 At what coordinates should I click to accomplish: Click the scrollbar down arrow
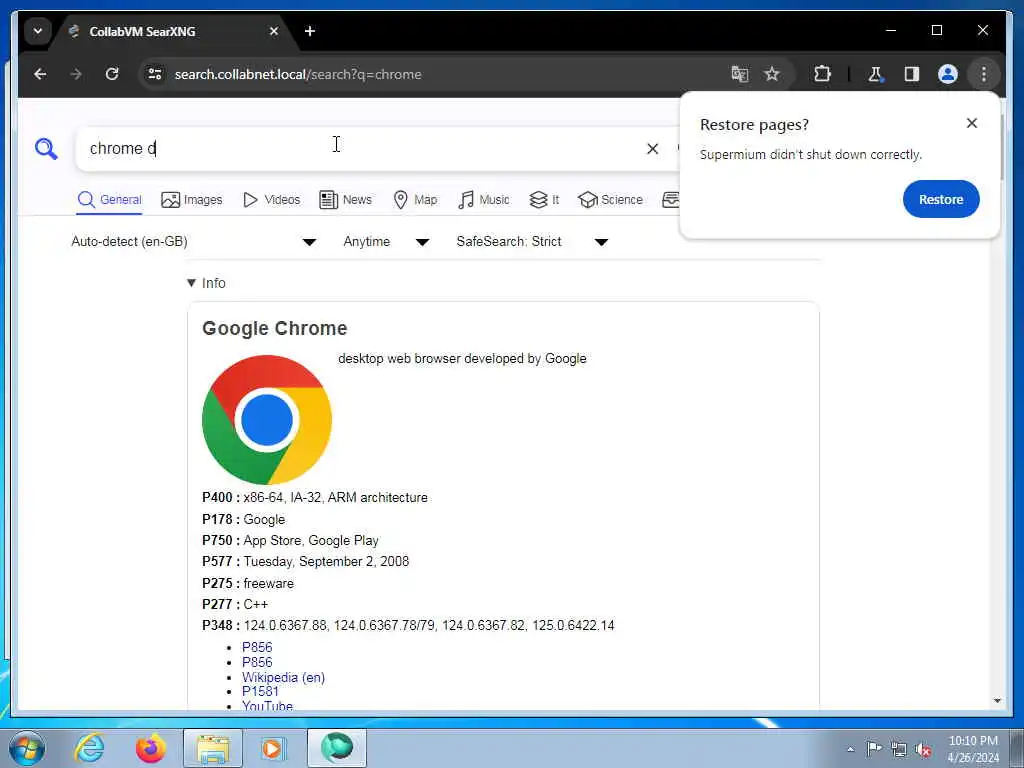[x=997, y=701]
